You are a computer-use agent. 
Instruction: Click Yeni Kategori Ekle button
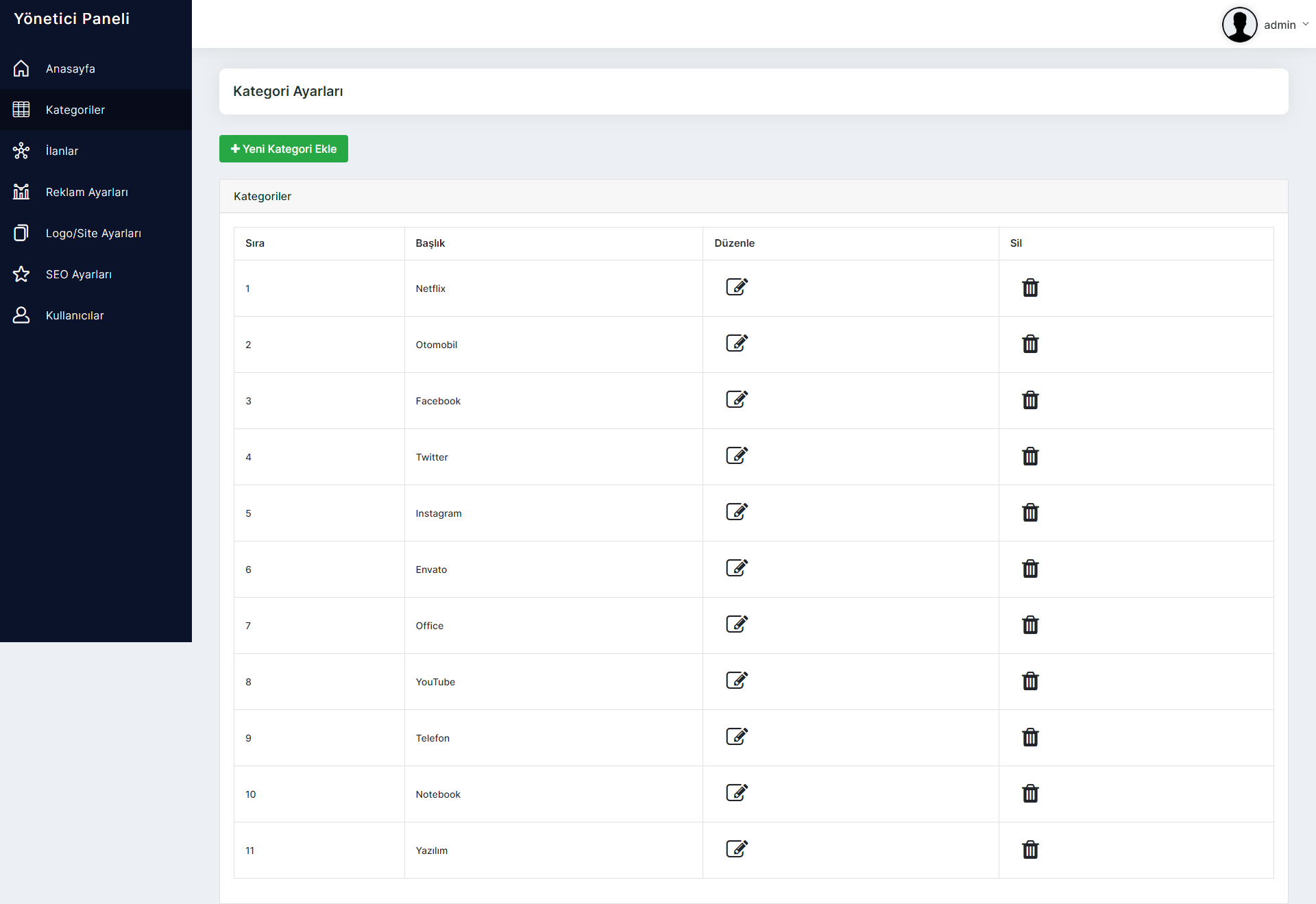coord(284,149)
